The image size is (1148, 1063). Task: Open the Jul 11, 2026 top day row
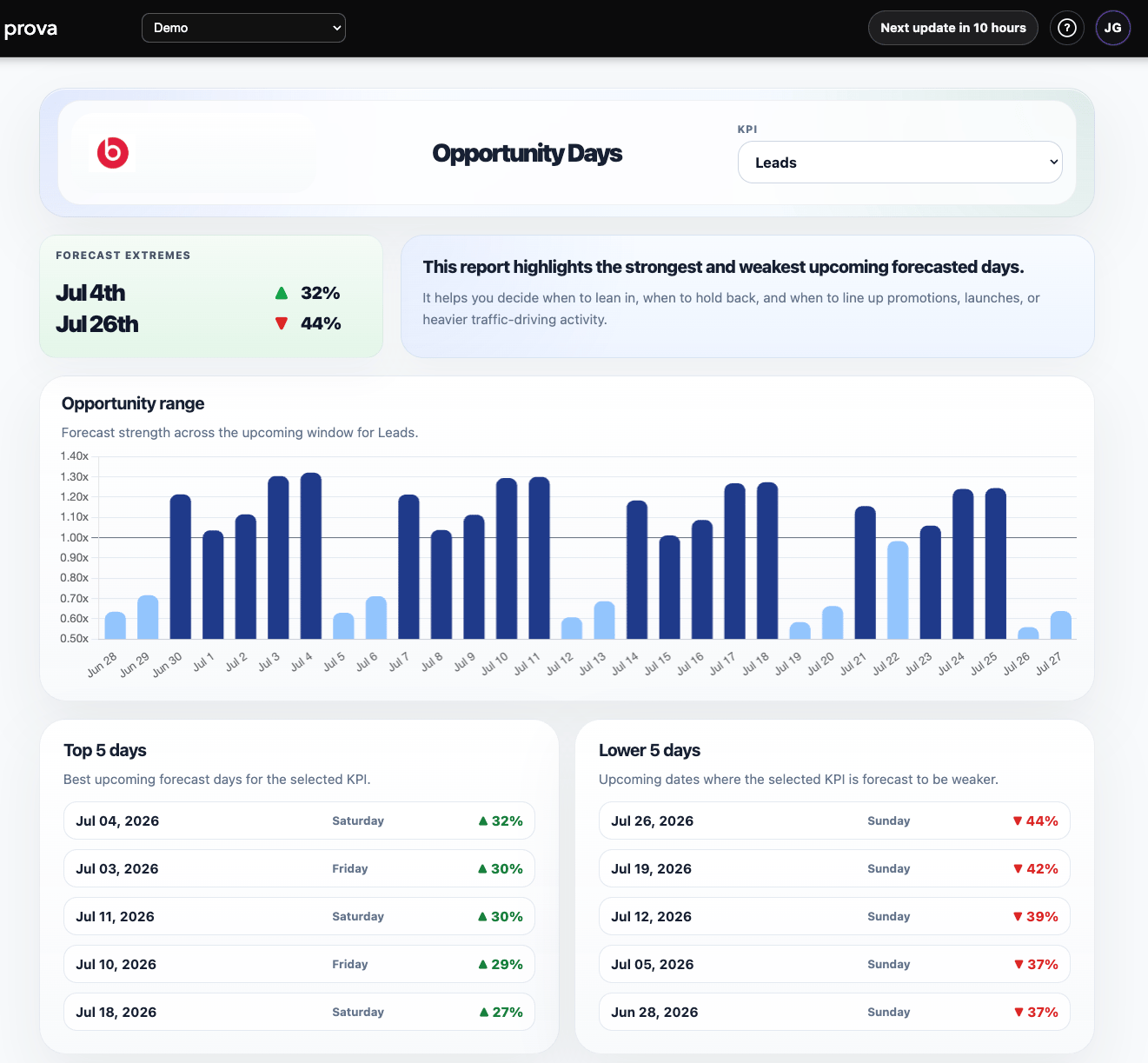click(x=299, y=916)
